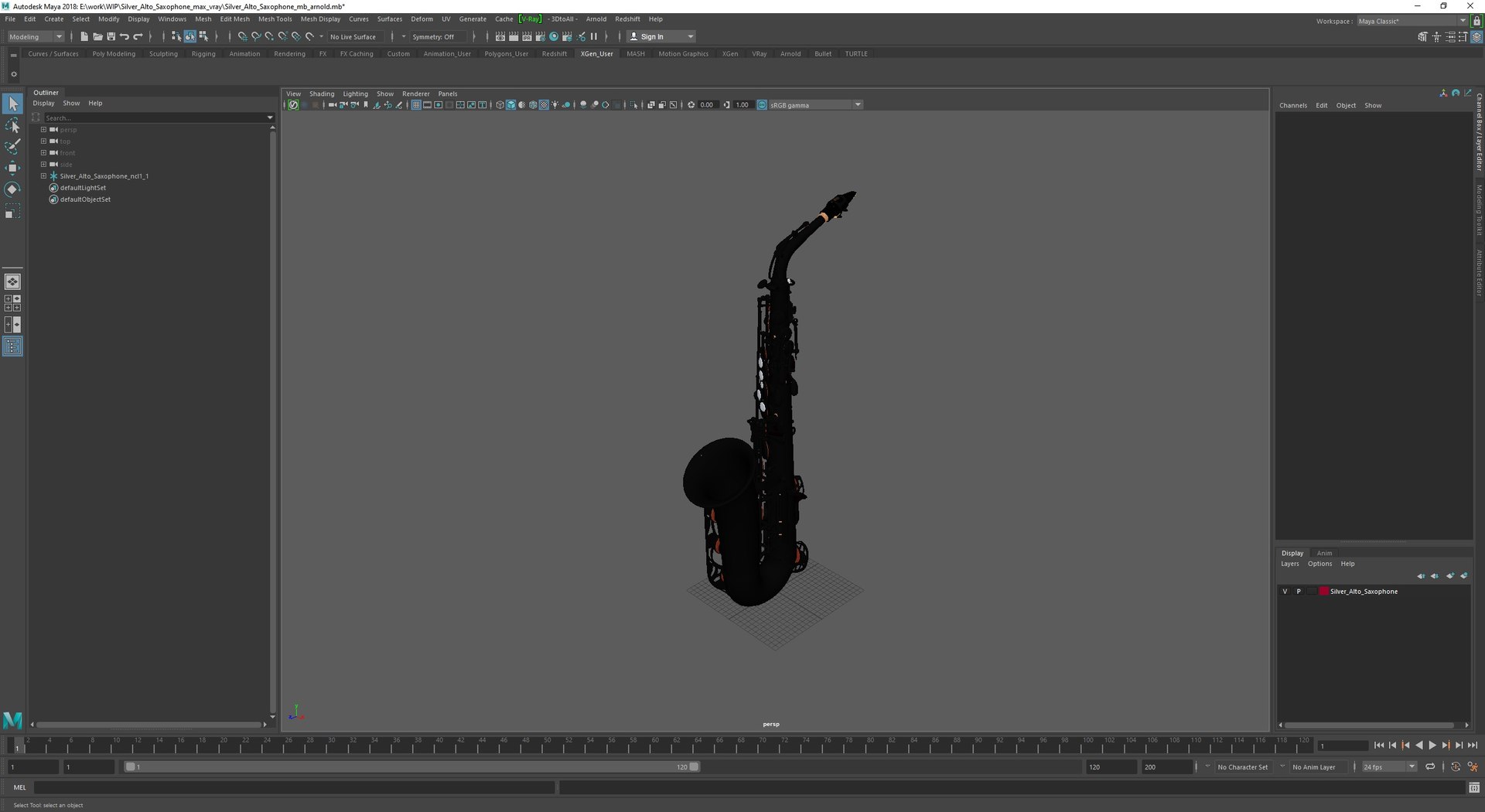Open a scene file
Image resolution: width=1485 pixels, height=812 pixels.
[x=97, y=36]
